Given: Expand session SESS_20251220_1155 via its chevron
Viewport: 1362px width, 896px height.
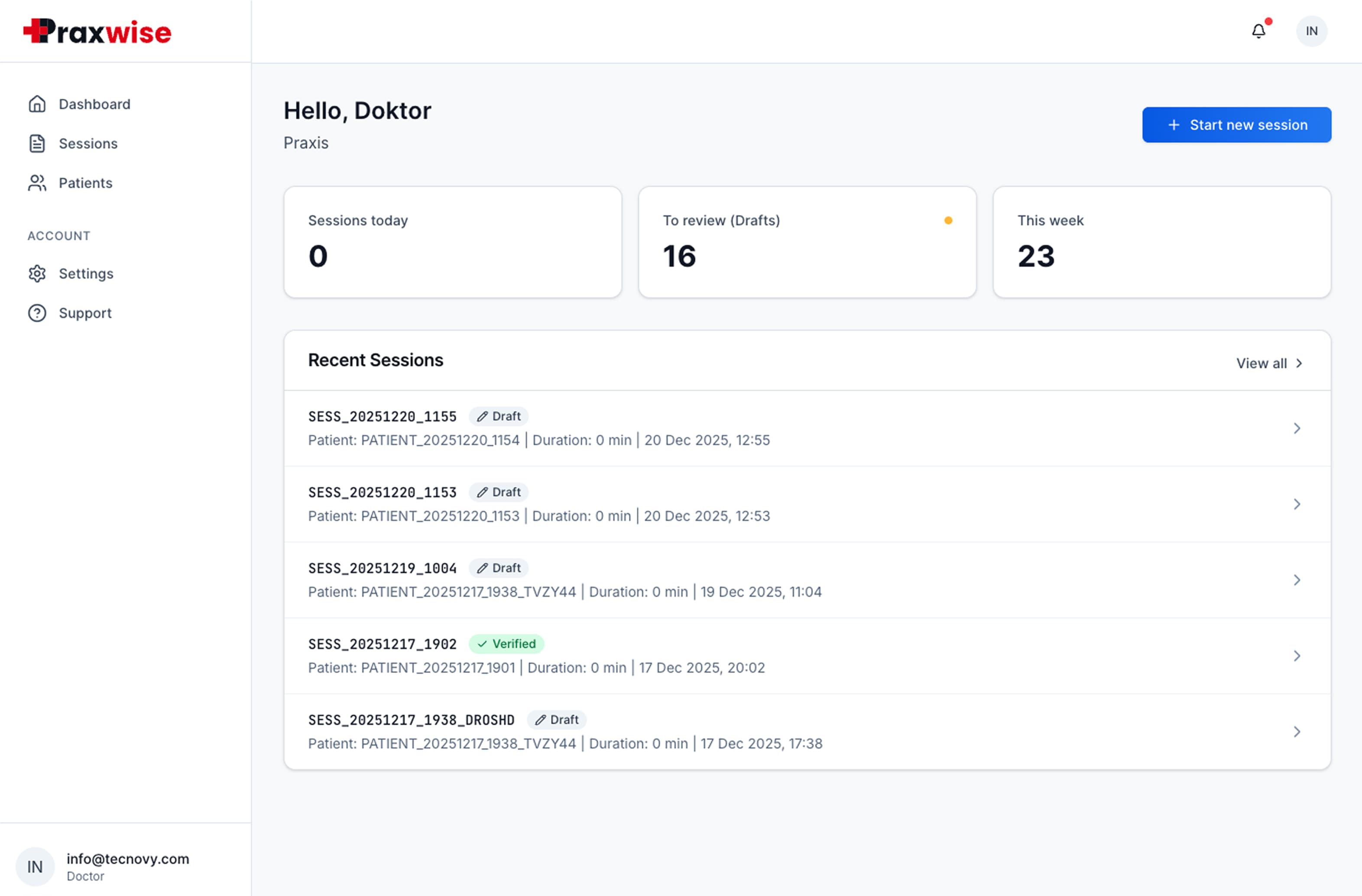Looking at the screenshot, I should (1297, 428).
